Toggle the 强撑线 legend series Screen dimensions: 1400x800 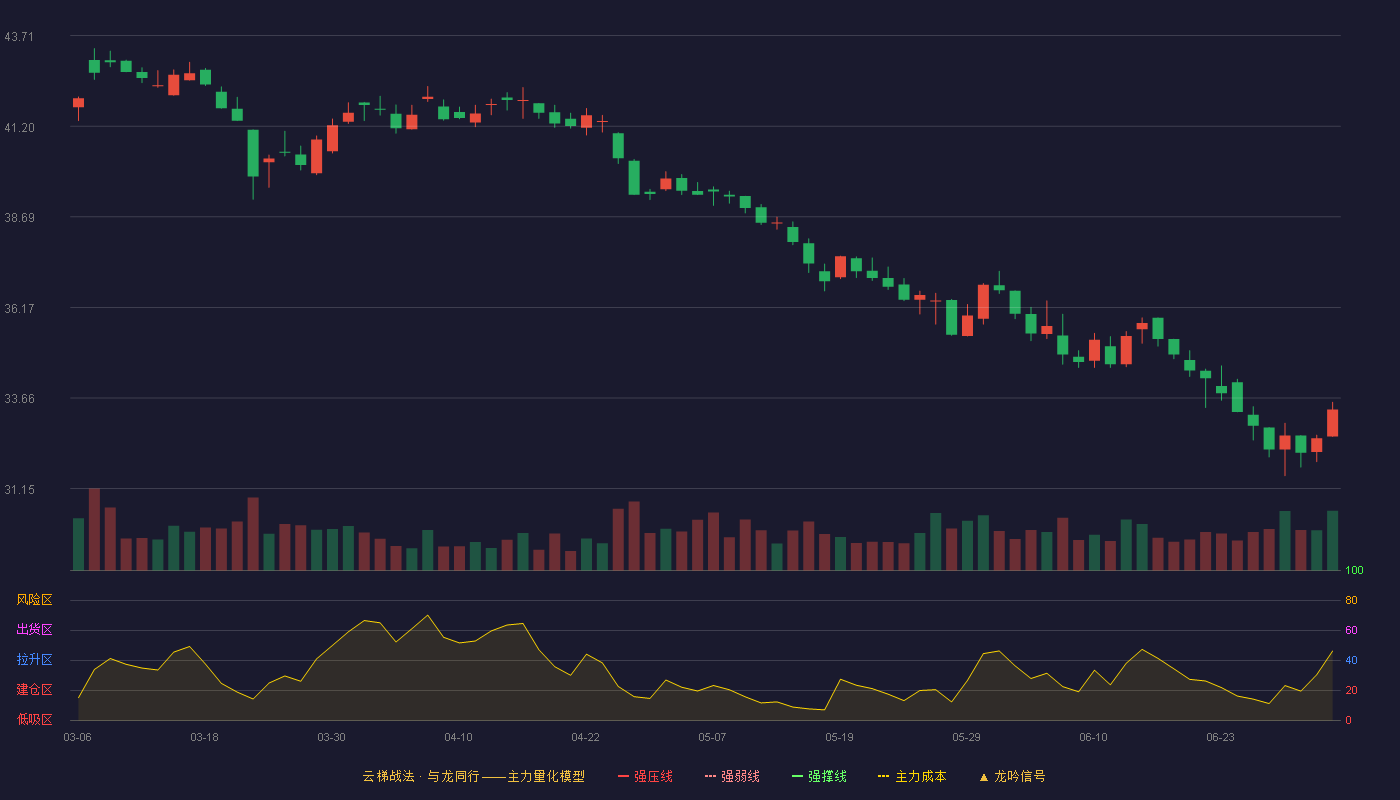[819, 776]
